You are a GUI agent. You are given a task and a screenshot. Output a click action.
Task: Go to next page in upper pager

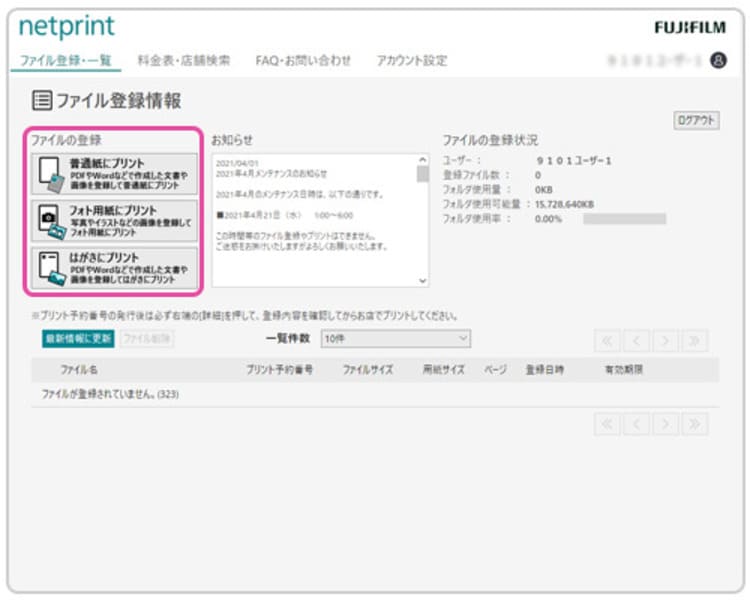(x=665, y=341)
